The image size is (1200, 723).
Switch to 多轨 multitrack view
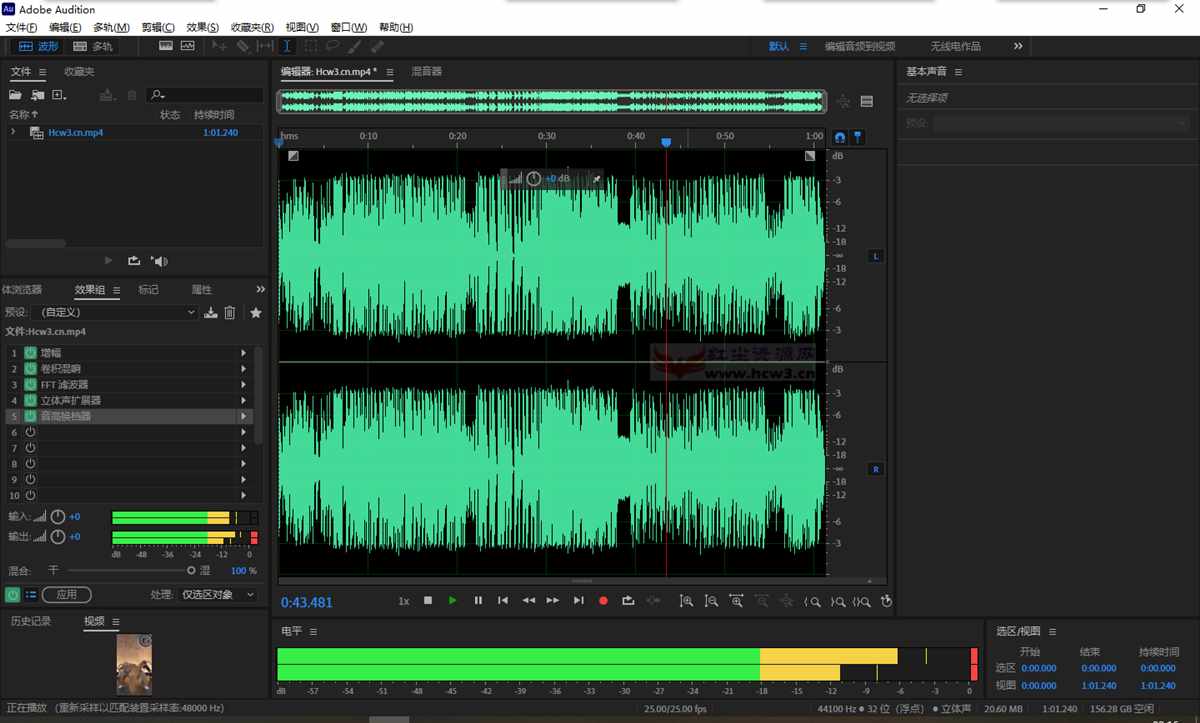click(x=94, y=46)
